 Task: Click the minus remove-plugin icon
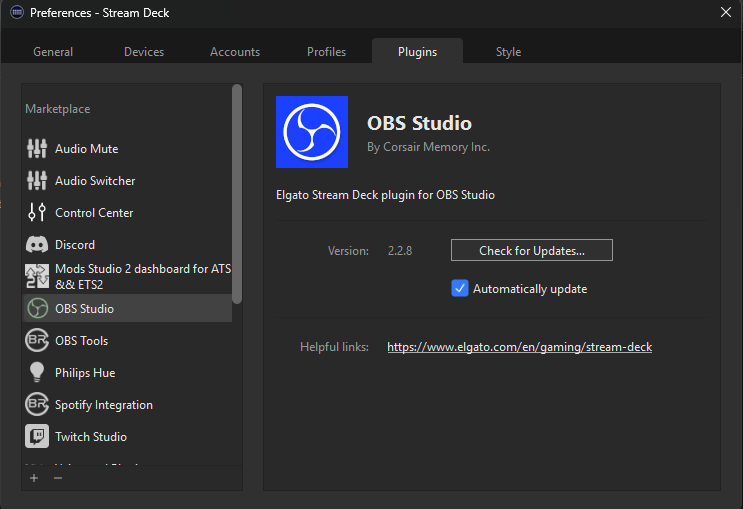(58, 478)
